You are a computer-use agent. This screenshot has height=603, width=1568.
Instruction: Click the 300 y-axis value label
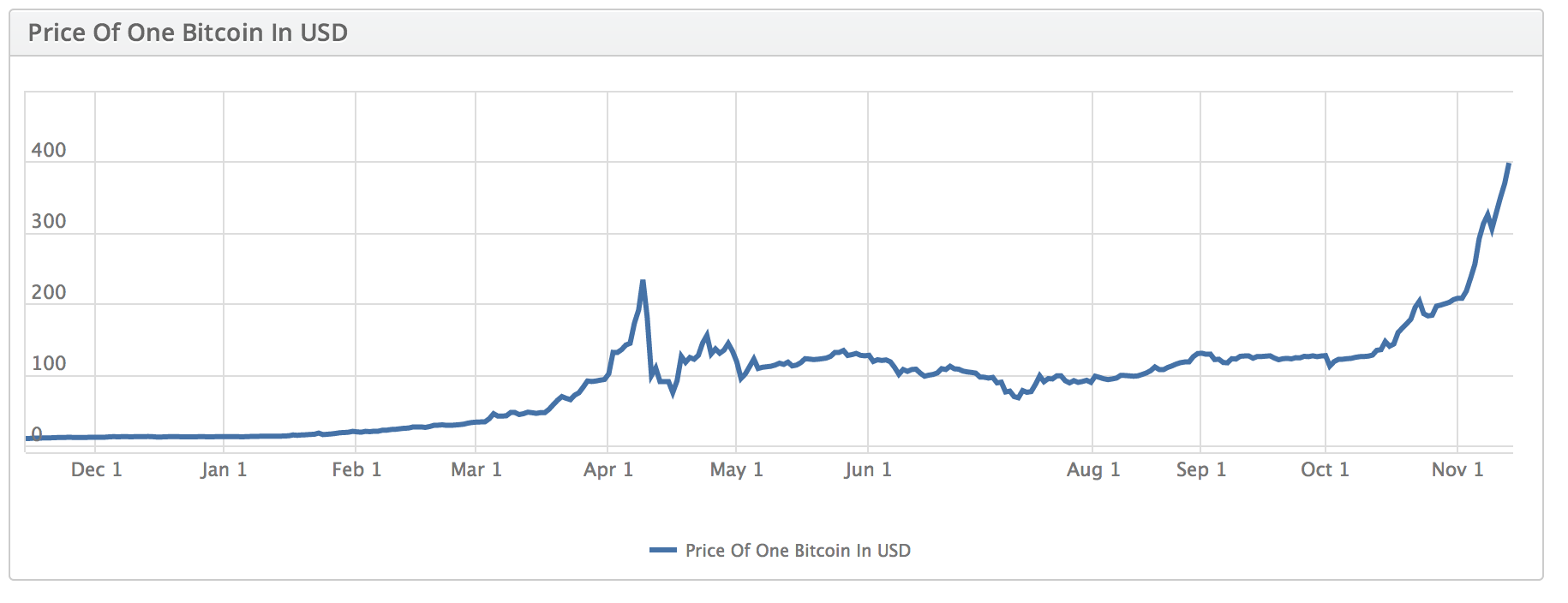click(49, 222)
